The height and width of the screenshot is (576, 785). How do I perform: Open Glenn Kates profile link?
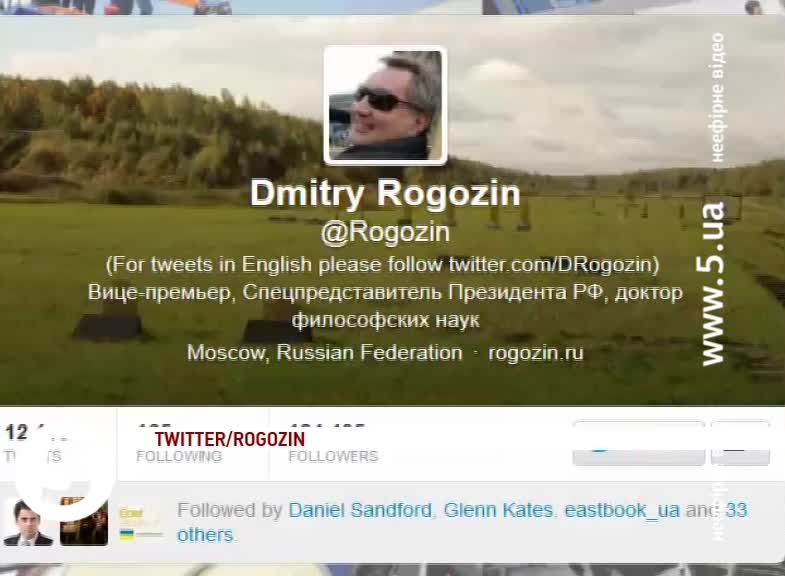(498, 510)
